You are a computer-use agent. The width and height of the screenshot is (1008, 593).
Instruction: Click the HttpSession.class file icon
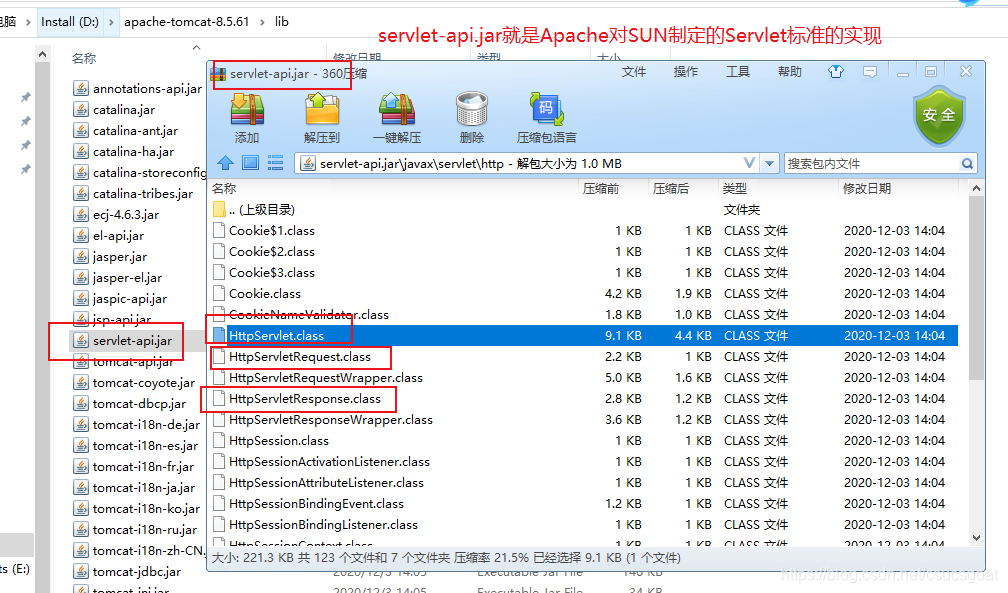pyautogui.click(x=219, y=441)
